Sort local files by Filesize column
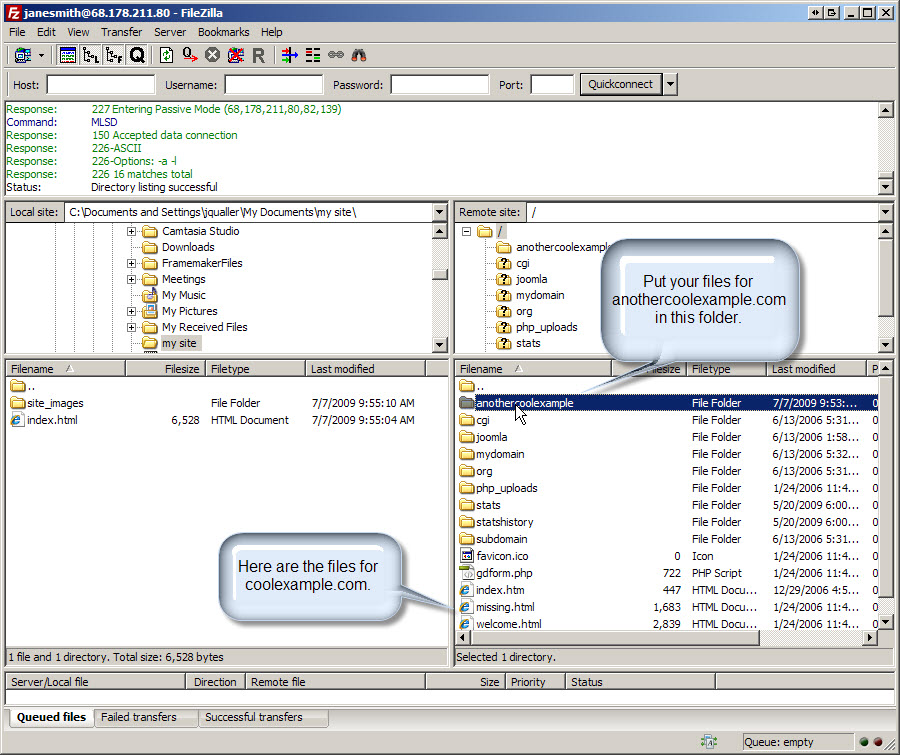The height and width of the screenshot is (755, 900). click(x=165, y=369)
